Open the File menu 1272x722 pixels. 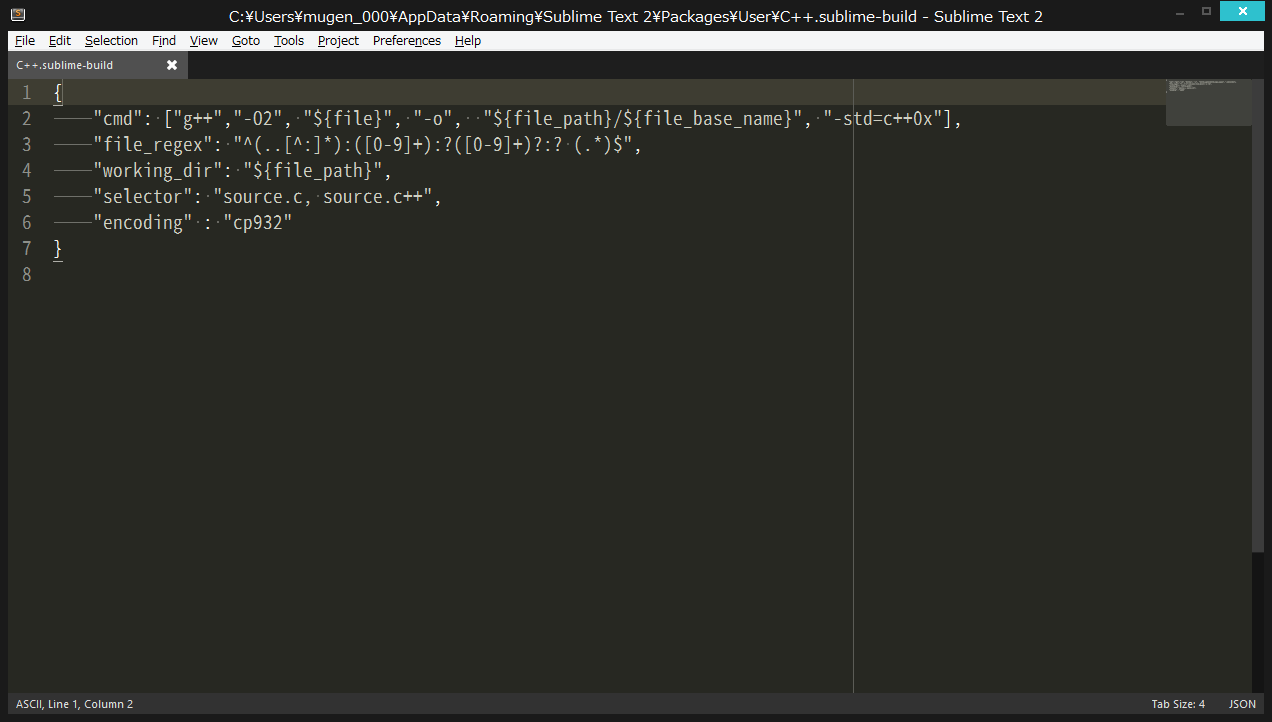[24, 40]
